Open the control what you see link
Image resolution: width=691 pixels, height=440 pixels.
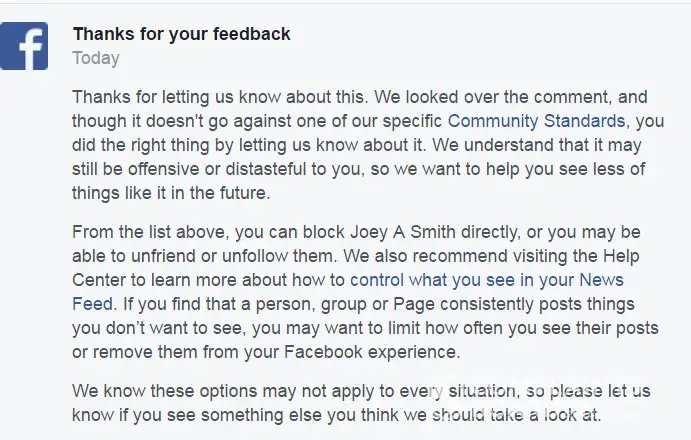(x=486, y=280)
